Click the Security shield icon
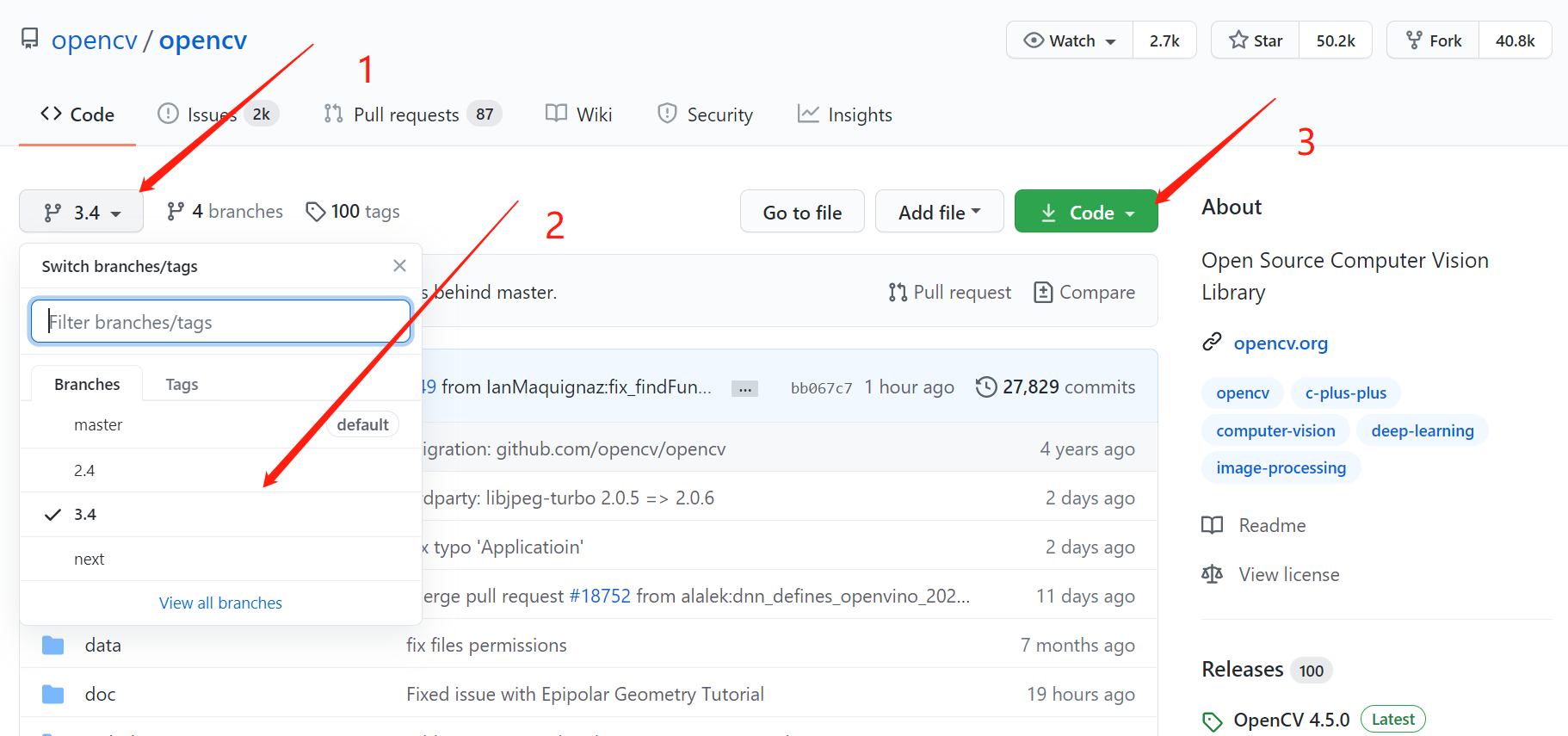 667,114
